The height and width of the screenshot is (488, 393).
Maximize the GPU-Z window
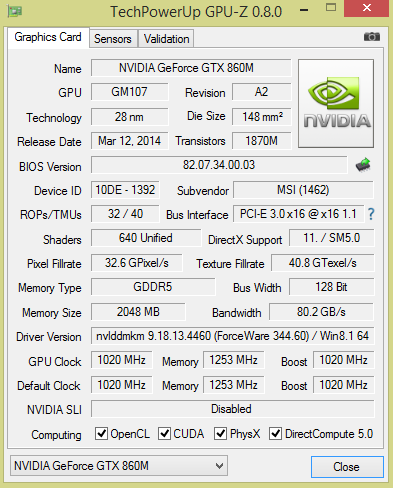point(331,8)
